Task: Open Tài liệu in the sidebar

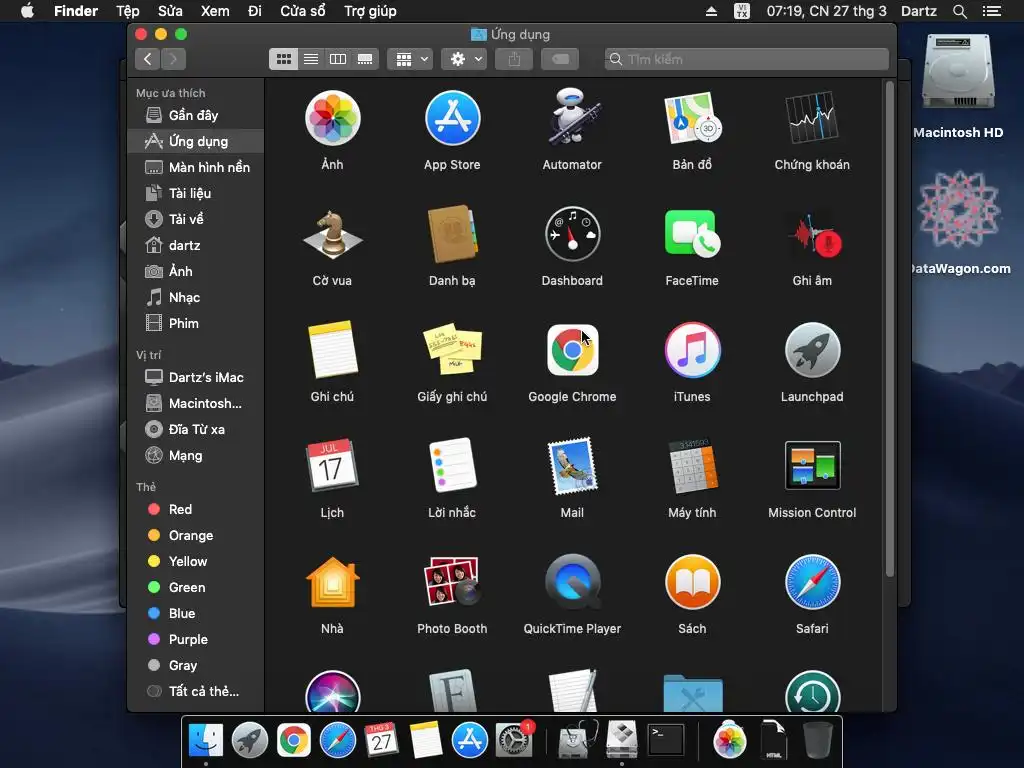Action: point(196,193)
